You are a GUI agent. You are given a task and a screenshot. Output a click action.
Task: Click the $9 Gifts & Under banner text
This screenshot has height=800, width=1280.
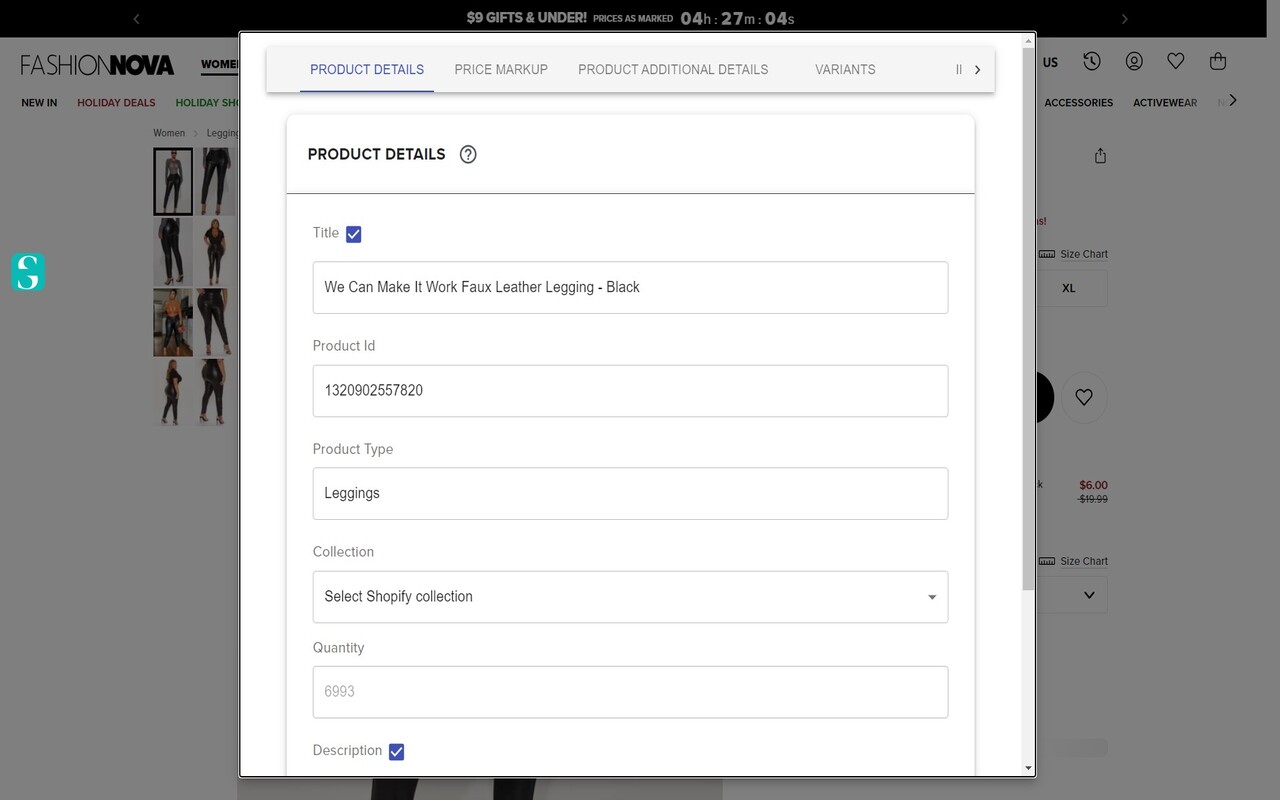coord(526,17)
